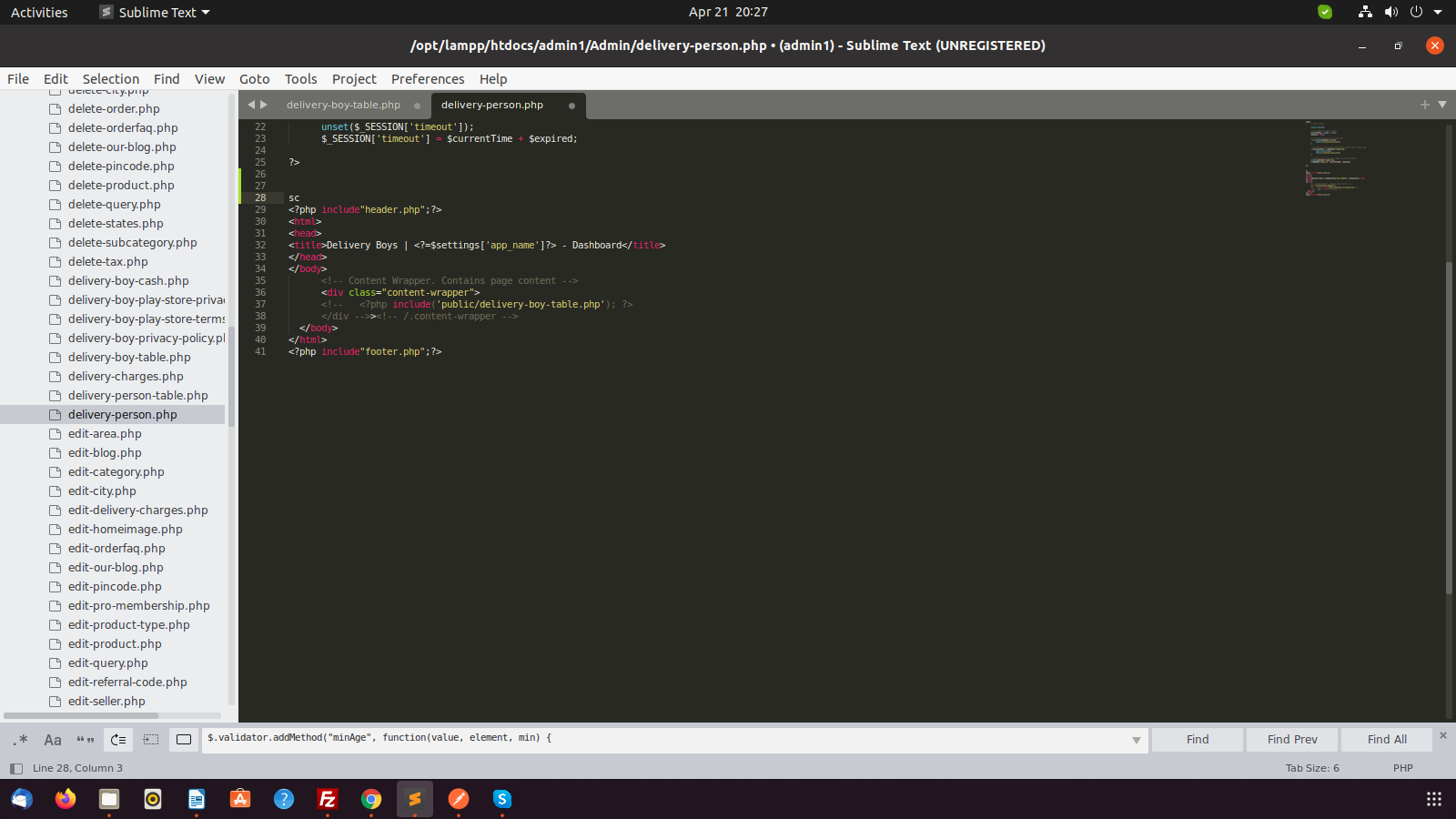Viewport: 1456px width, 819px height.
Task: Open the View menu
Action: click(x=209, y=79)
